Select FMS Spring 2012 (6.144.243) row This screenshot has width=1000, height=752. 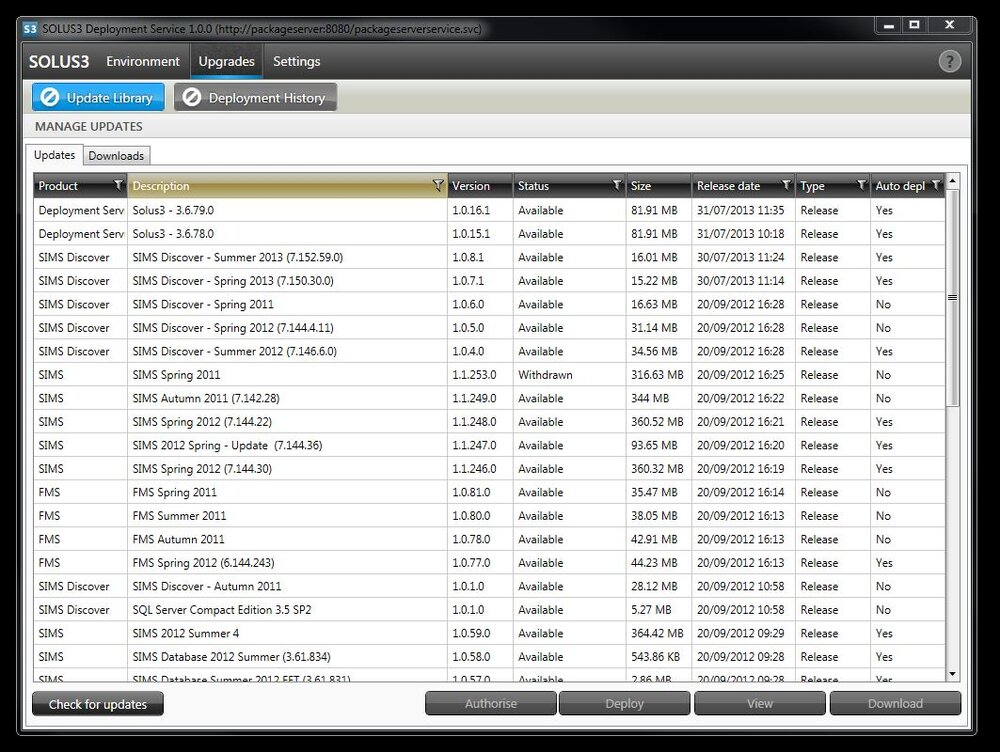(489, 563)
